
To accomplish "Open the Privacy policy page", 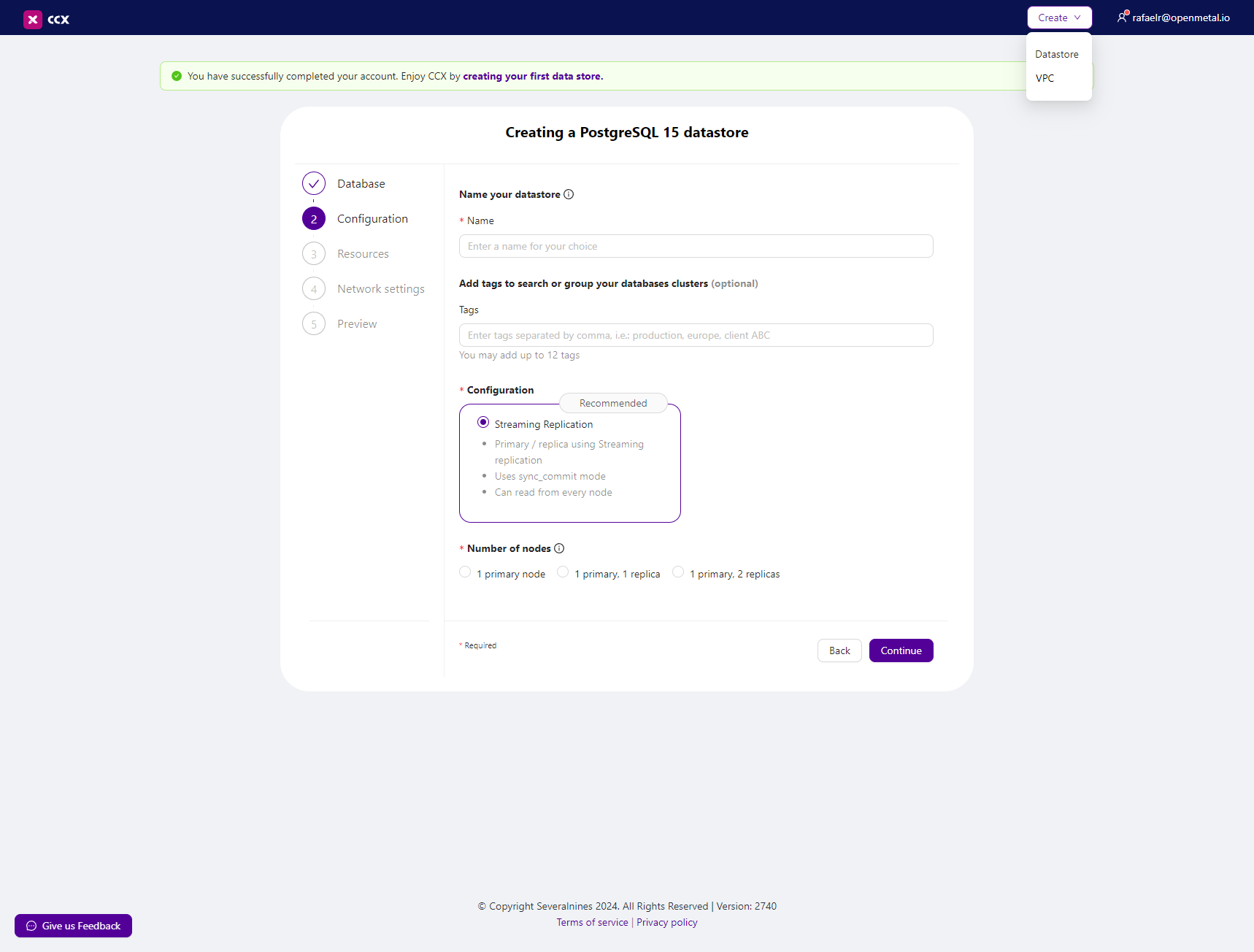I will [666, 922].
